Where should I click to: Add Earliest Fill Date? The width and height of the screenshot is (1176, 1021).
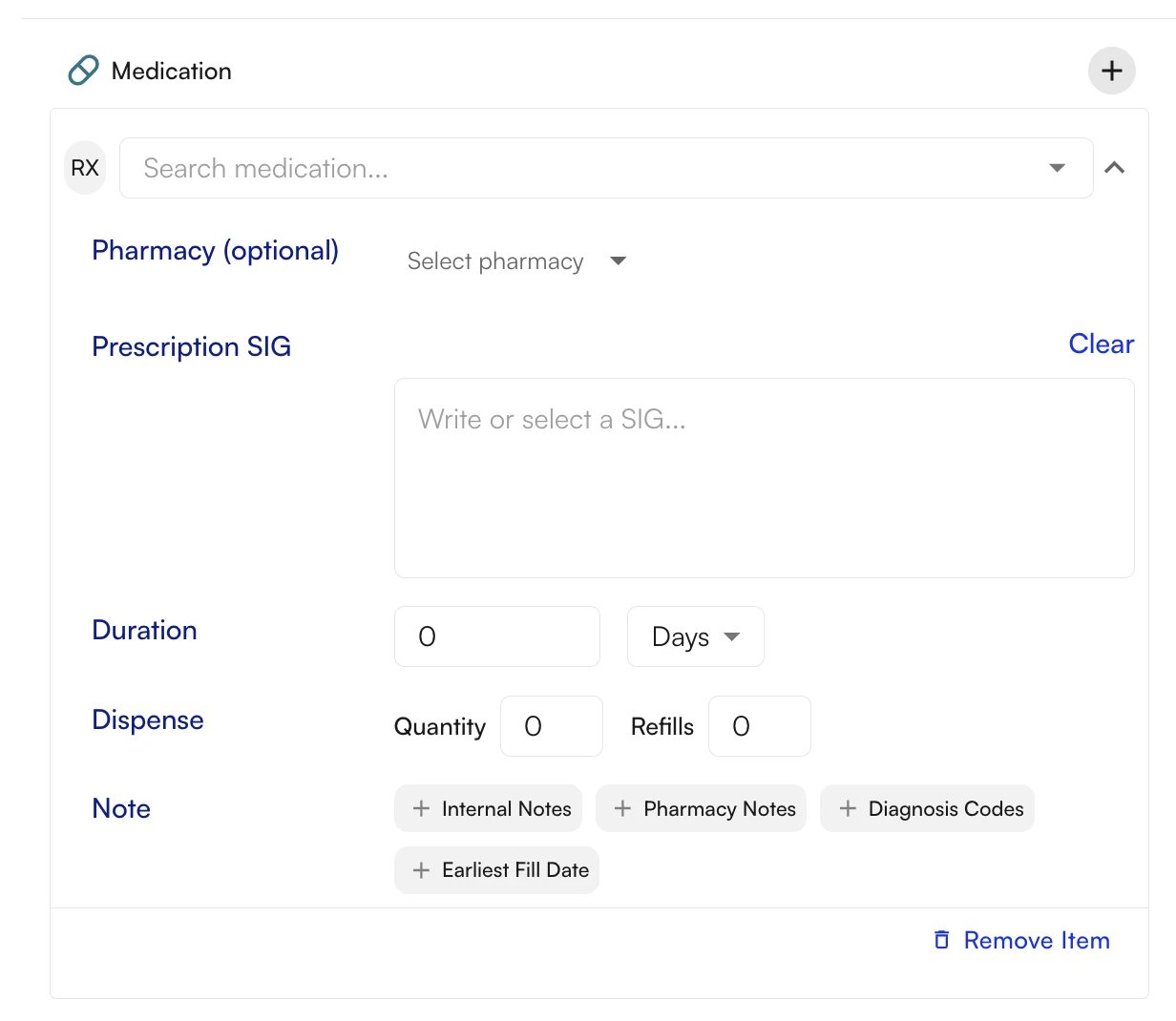[497, 870]
